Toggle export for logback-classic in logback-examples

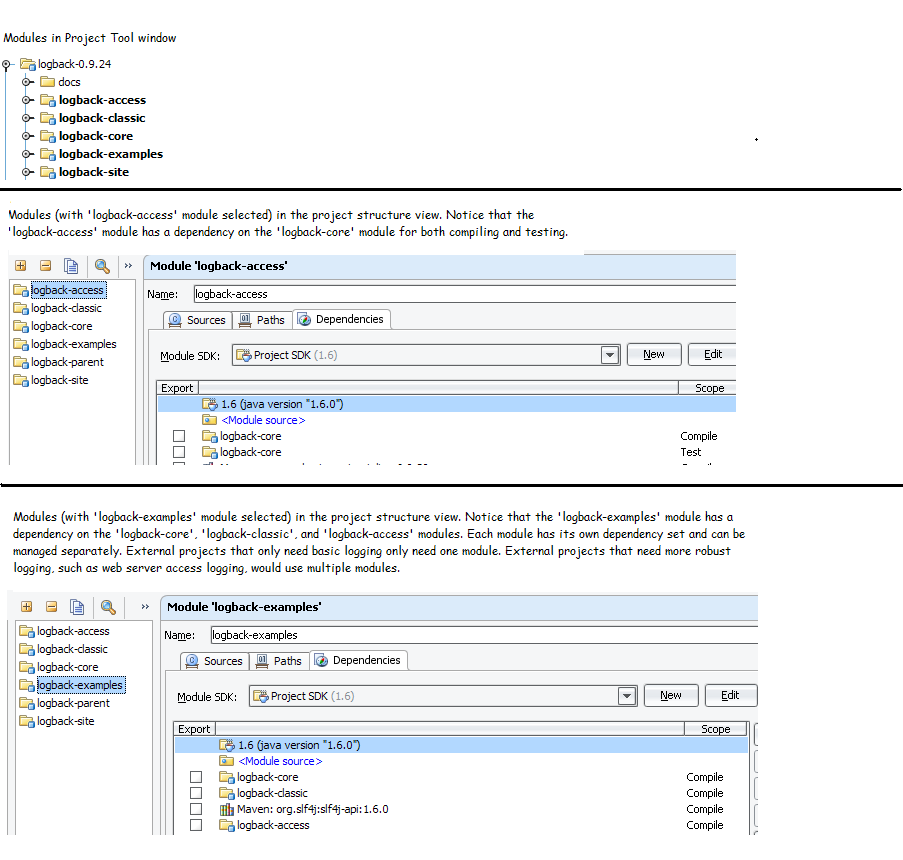coord(196,793)
